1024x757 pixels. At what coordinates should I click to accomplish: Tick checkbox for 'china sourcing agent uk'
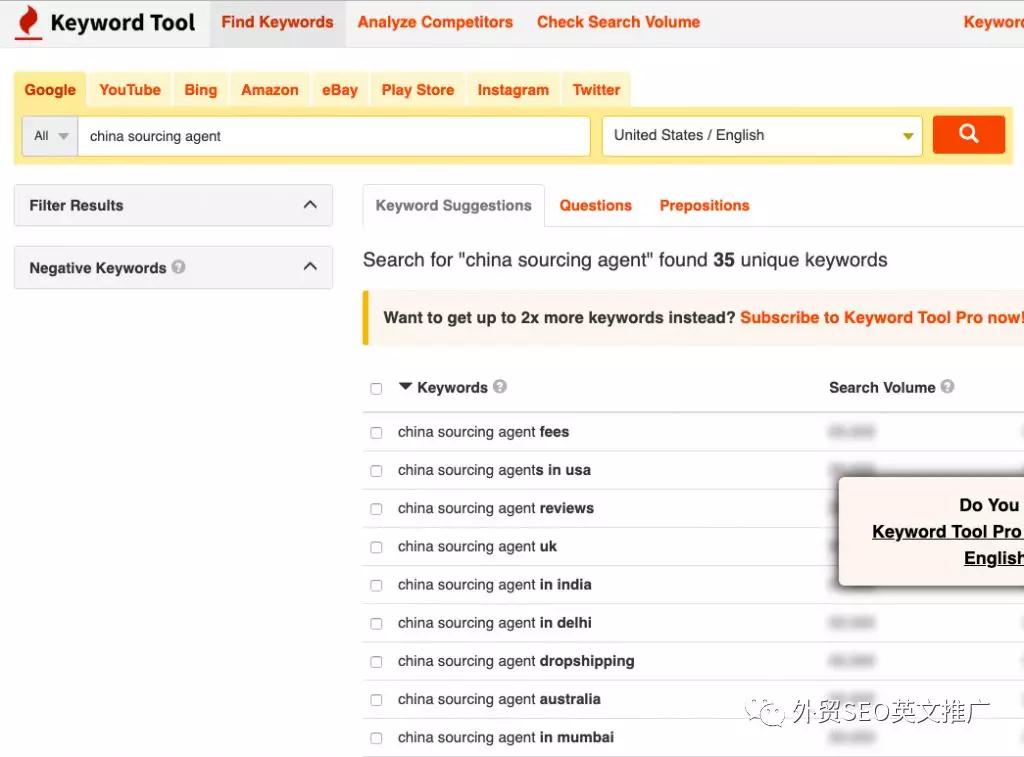pos(376,548)
